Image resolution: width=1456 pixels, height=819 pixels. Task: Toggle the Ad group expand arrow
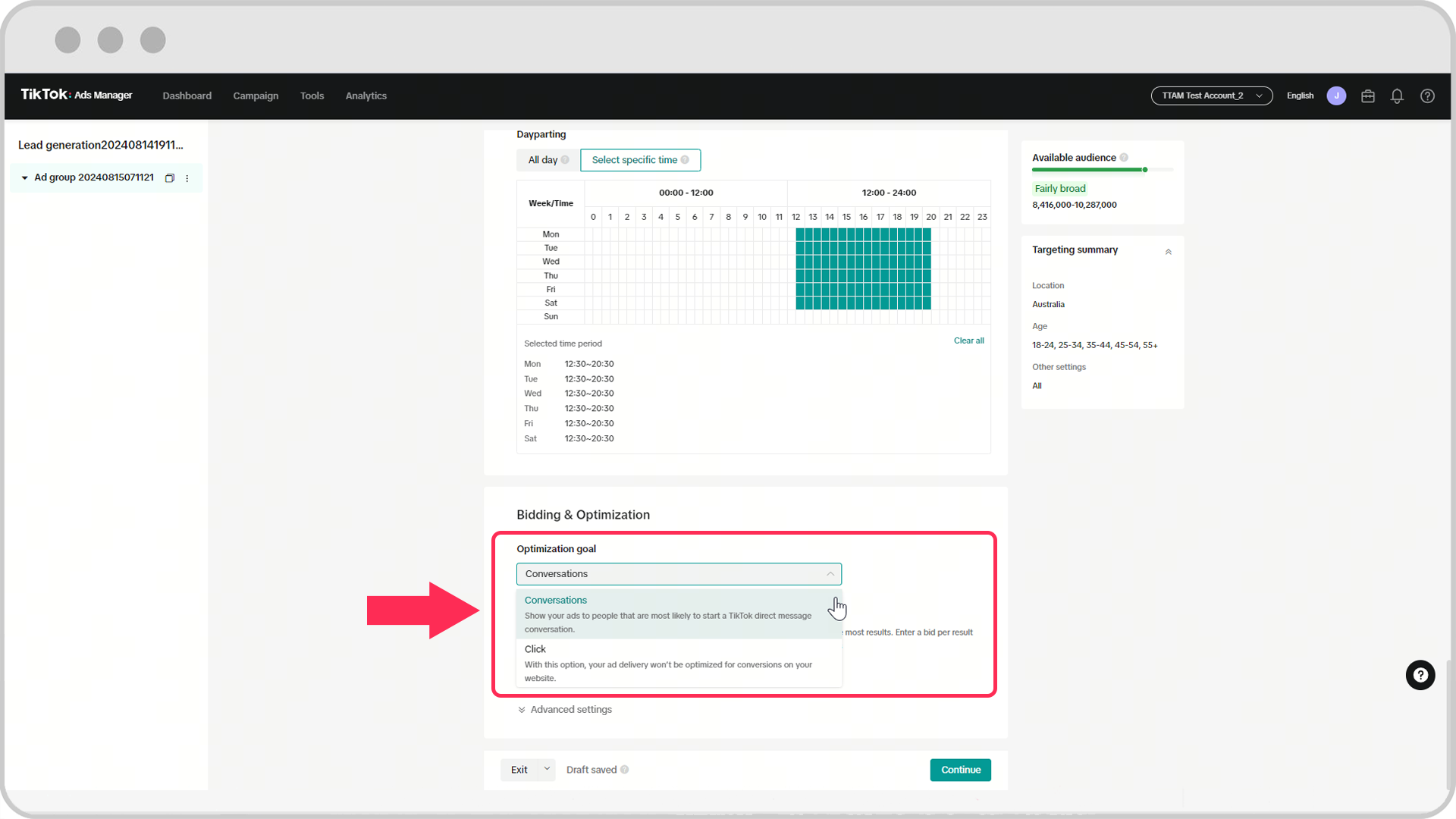(x=25, y=178)
